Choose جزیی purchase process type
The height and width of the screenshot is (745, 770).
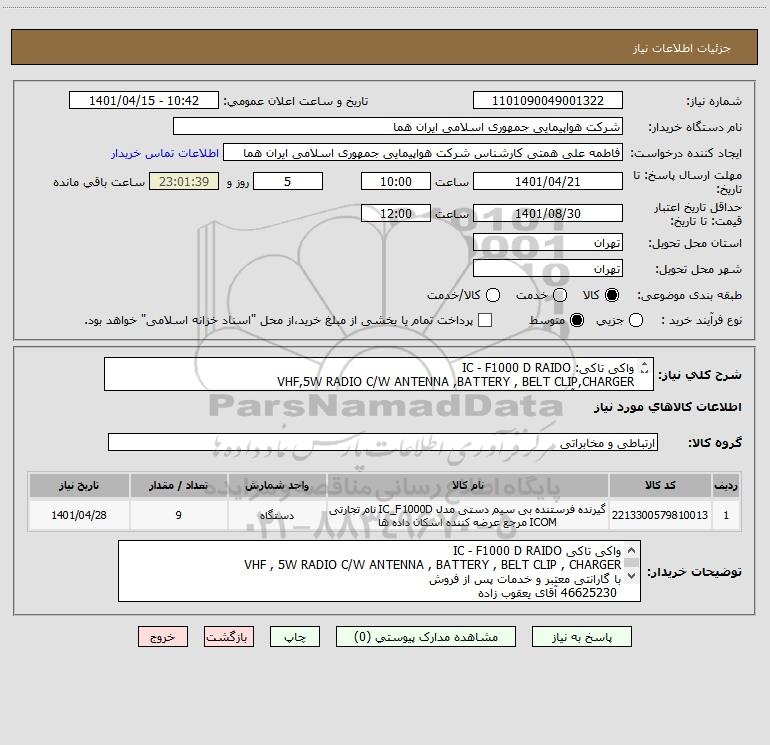[x=636, y=320]
